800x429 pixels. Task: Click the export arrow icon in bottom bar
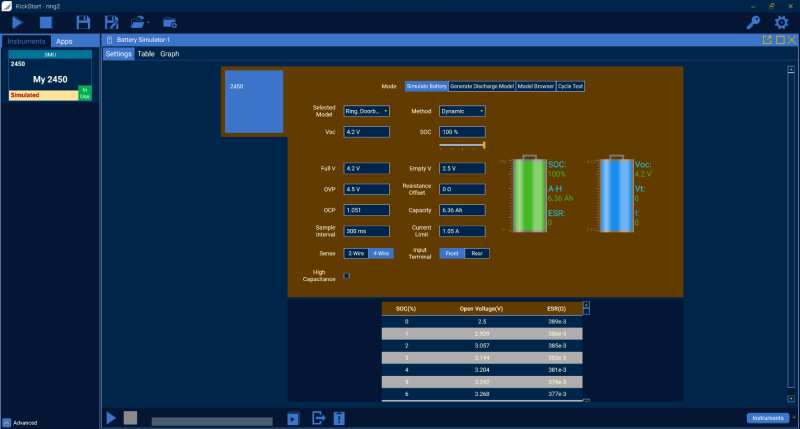(x=319, y=418)
